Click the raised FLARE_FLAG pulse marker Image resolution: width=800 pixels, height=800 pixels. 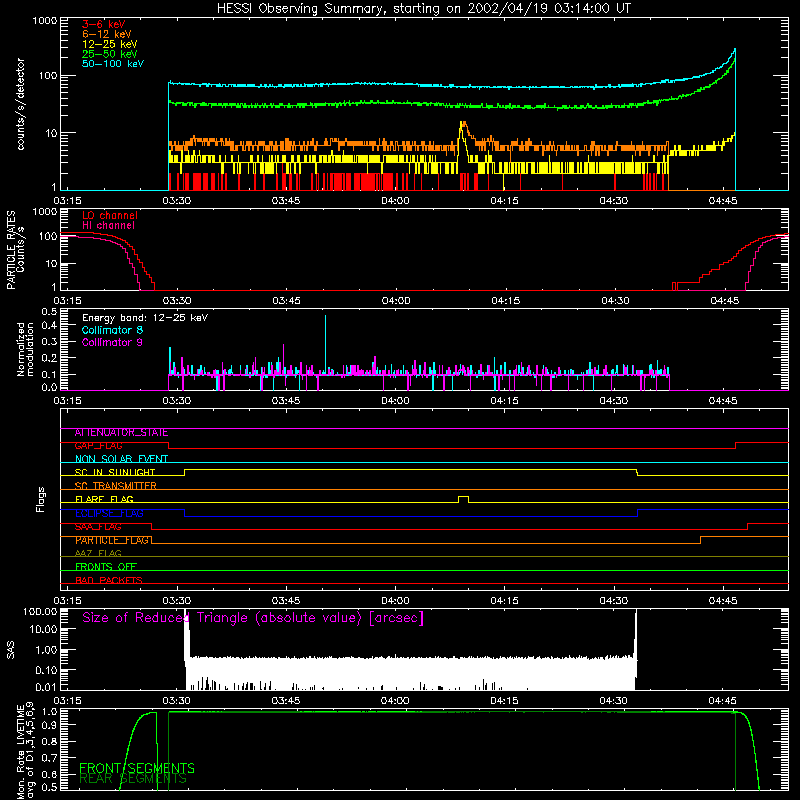[x=463, y=498]
